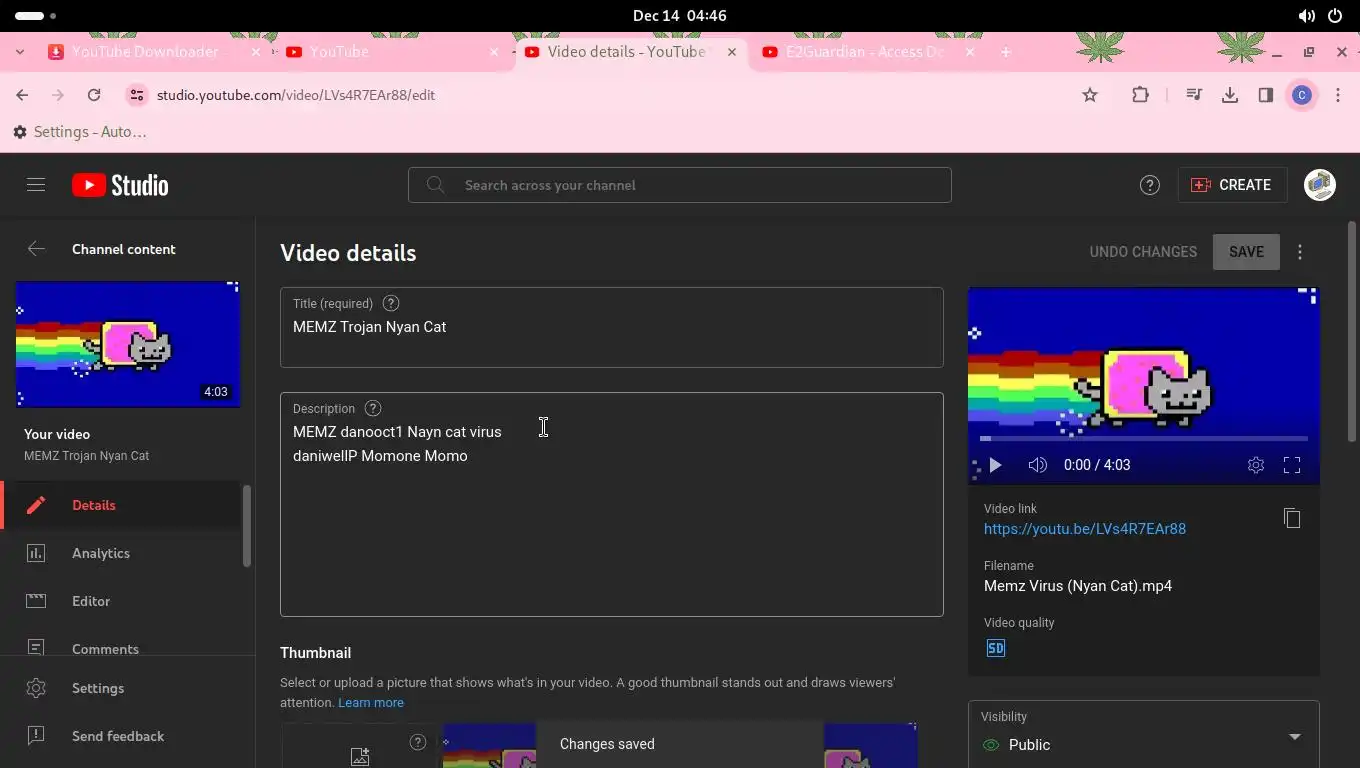Mute the video preview volume
This screenshot has height=768, width=1360.
click(x=1038, y=465)
